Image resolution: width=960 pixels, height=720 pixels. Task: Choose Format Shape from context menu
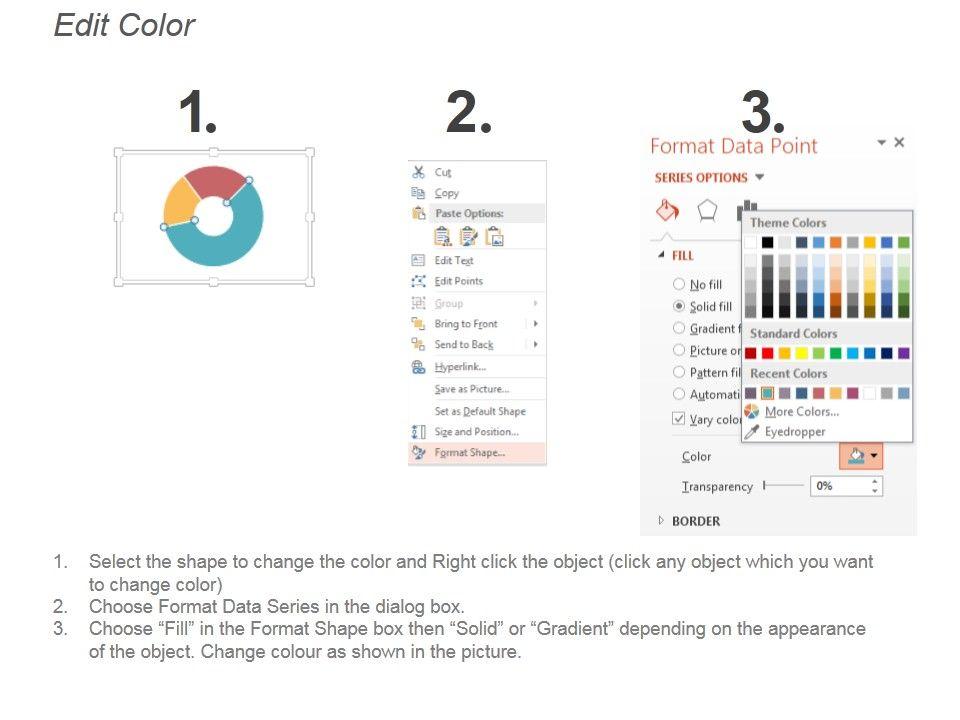469,453
